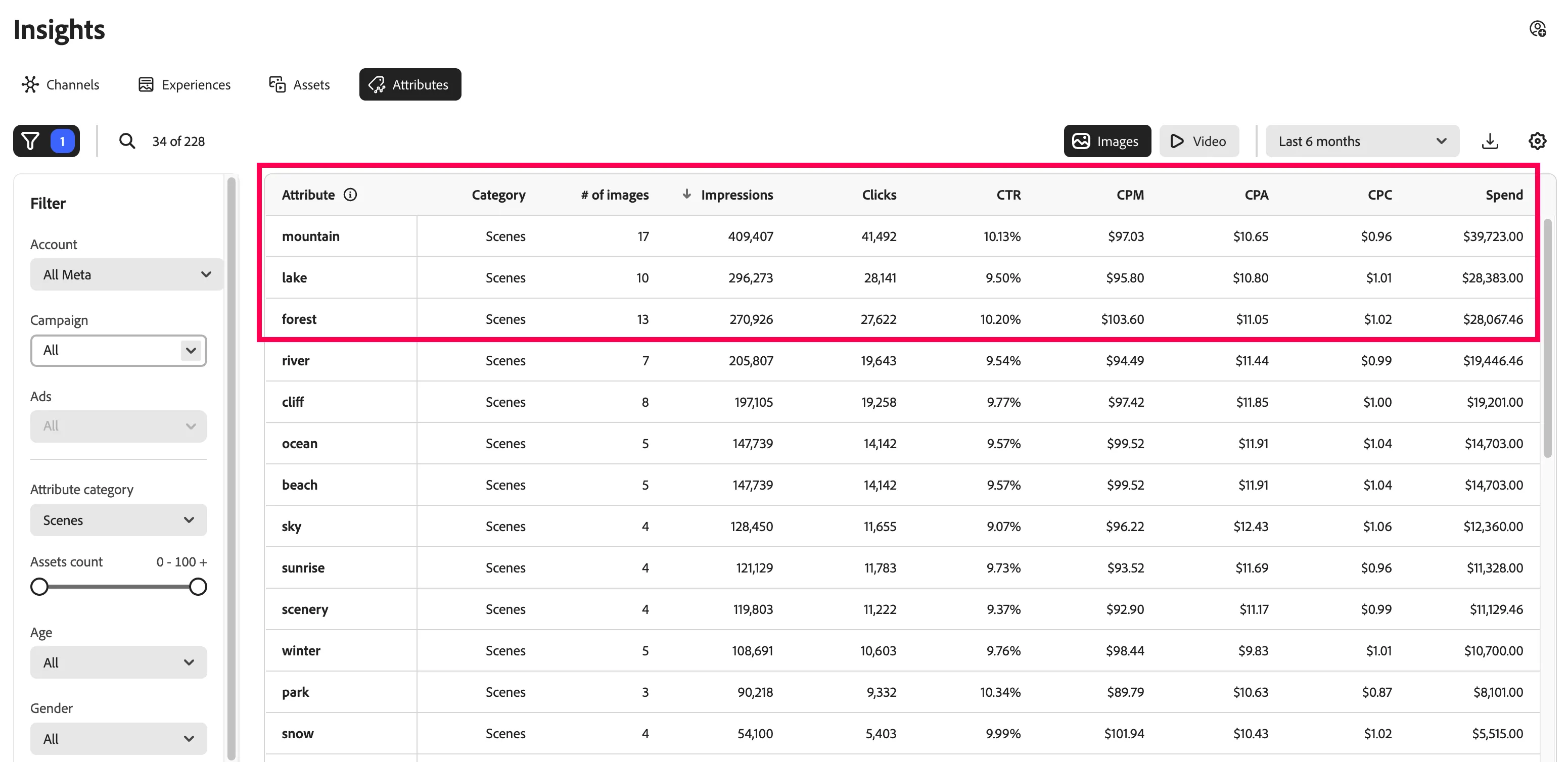Click the Assets count slider left handle
1568x762 pixels.
click(x=39, y=587)
